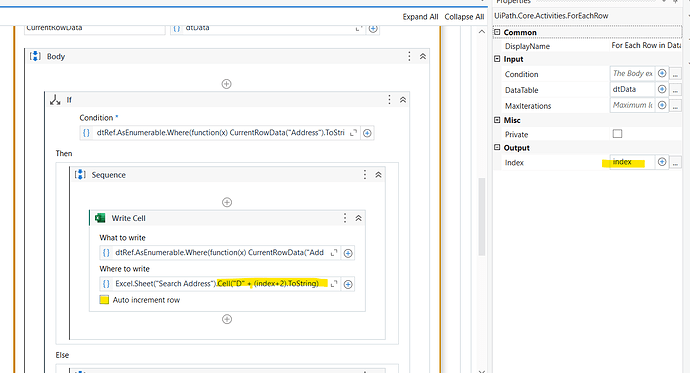Click the Condition property field
This screenshot has width=690, height=373.
tap(632, 73)
